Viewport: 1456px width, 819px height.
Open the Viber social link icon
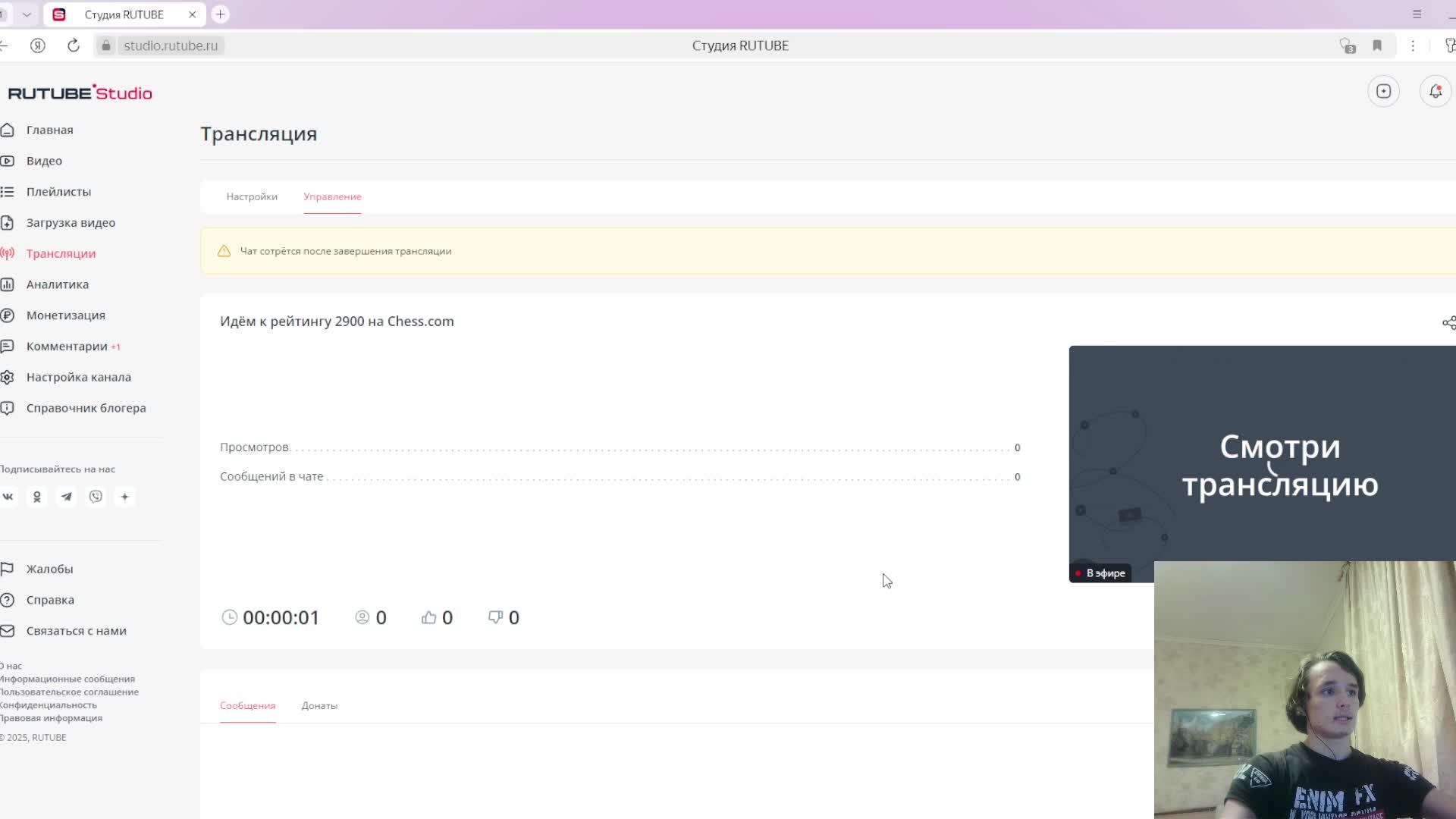click(x=96, y=497)
